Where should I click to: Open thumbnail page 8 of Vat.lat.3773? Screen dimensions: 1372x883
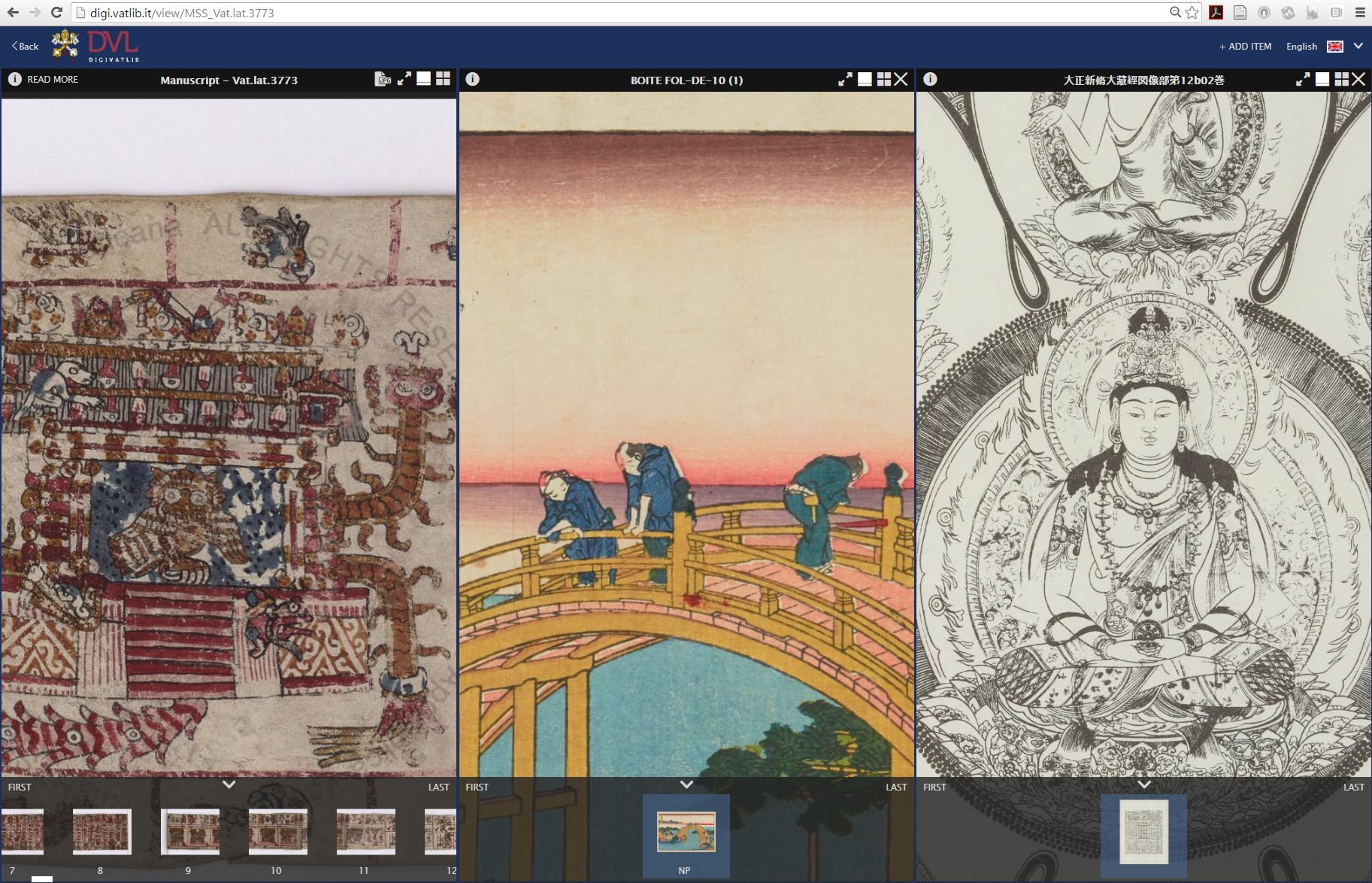(x=102, y=832)
